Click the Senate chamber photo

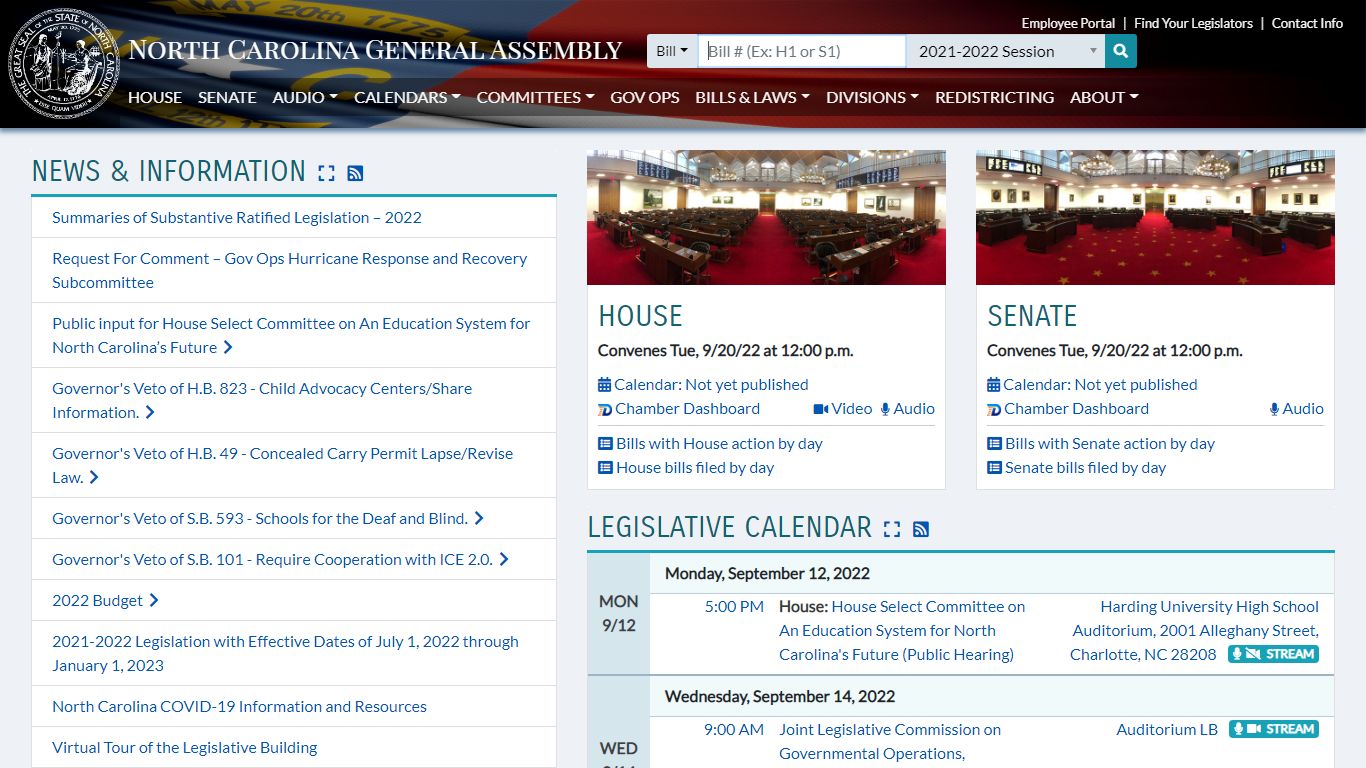1155,217
